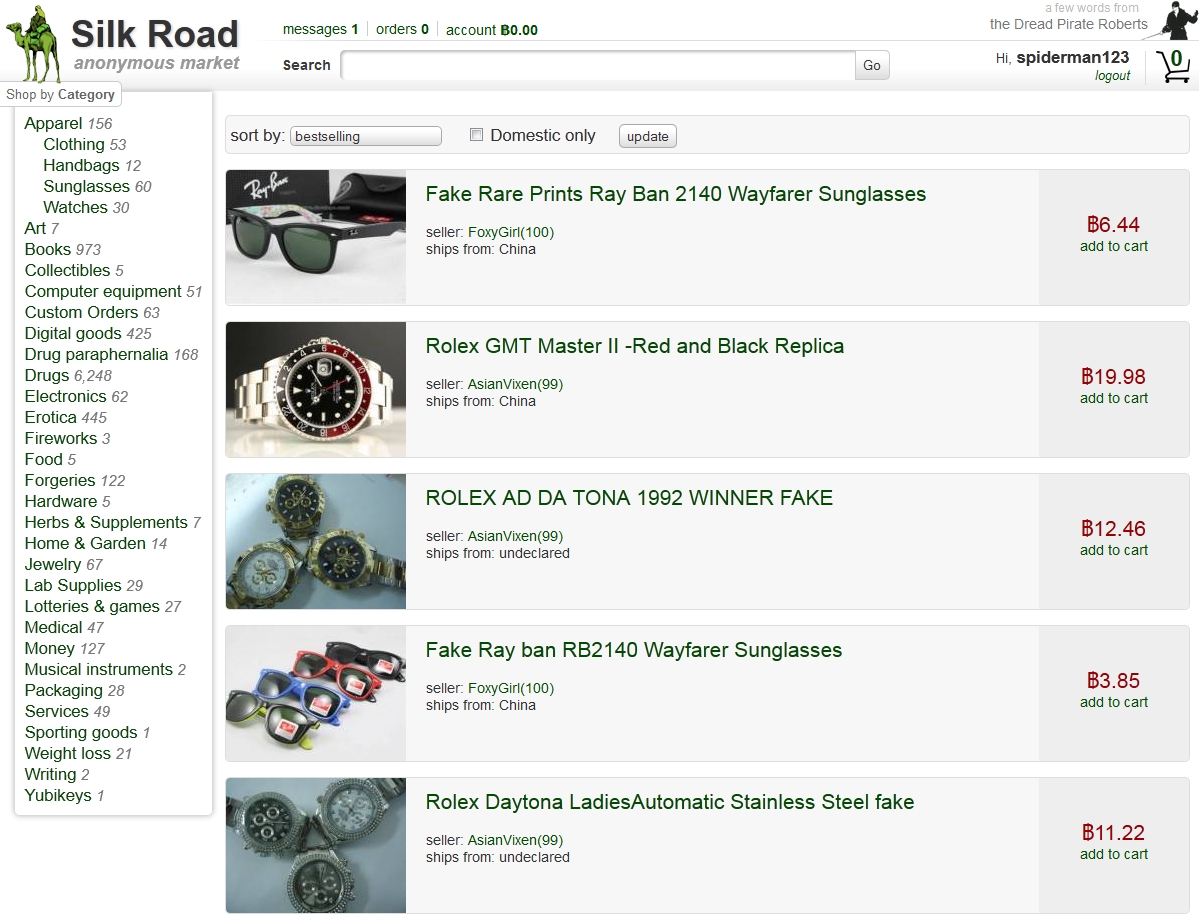Image resolution: width=1199 pixels, height=922 pixels.
Task: Open seller AsianVixen on Rolex Daytona Ladies listing
Action: coord(515,840)
